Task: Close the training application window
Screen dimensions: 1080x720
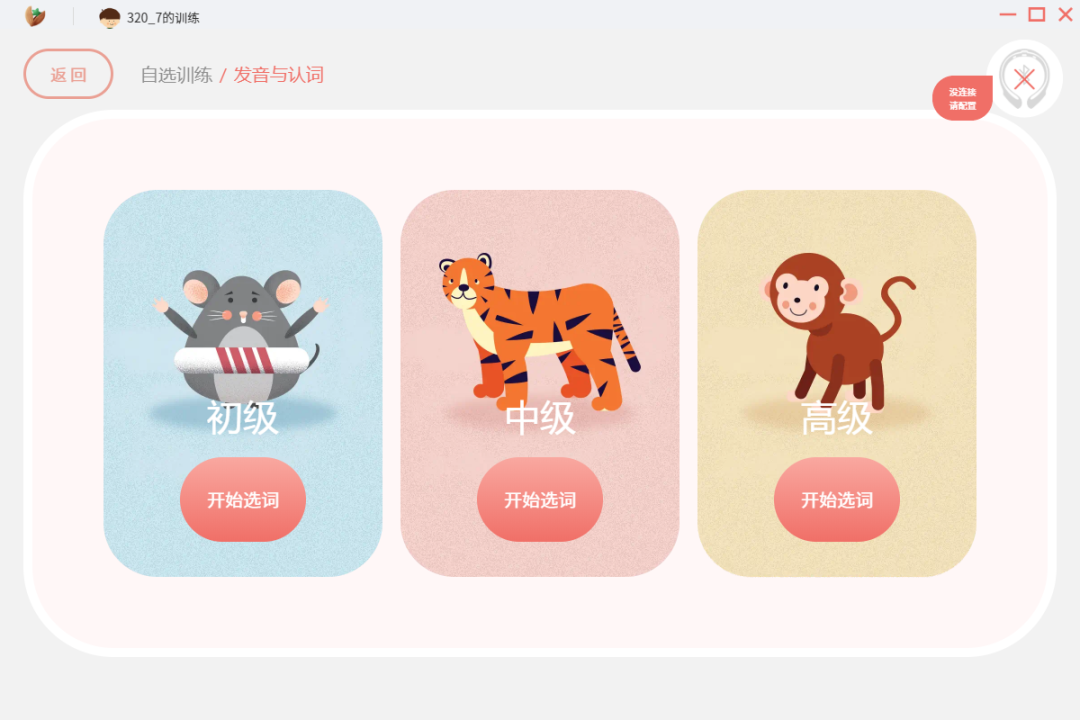Action: (1065, 14)
